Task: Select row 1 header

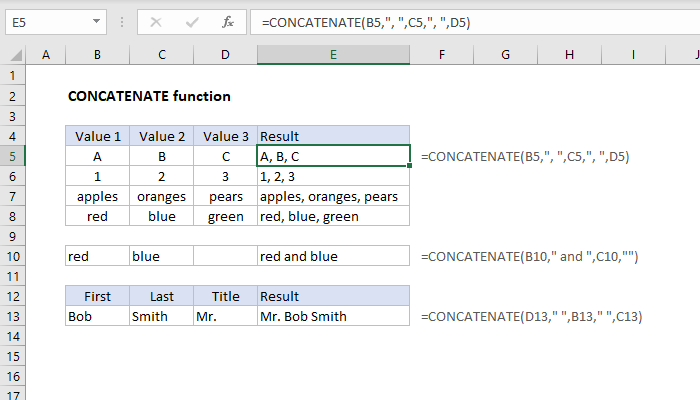Action: pos(12,76)
